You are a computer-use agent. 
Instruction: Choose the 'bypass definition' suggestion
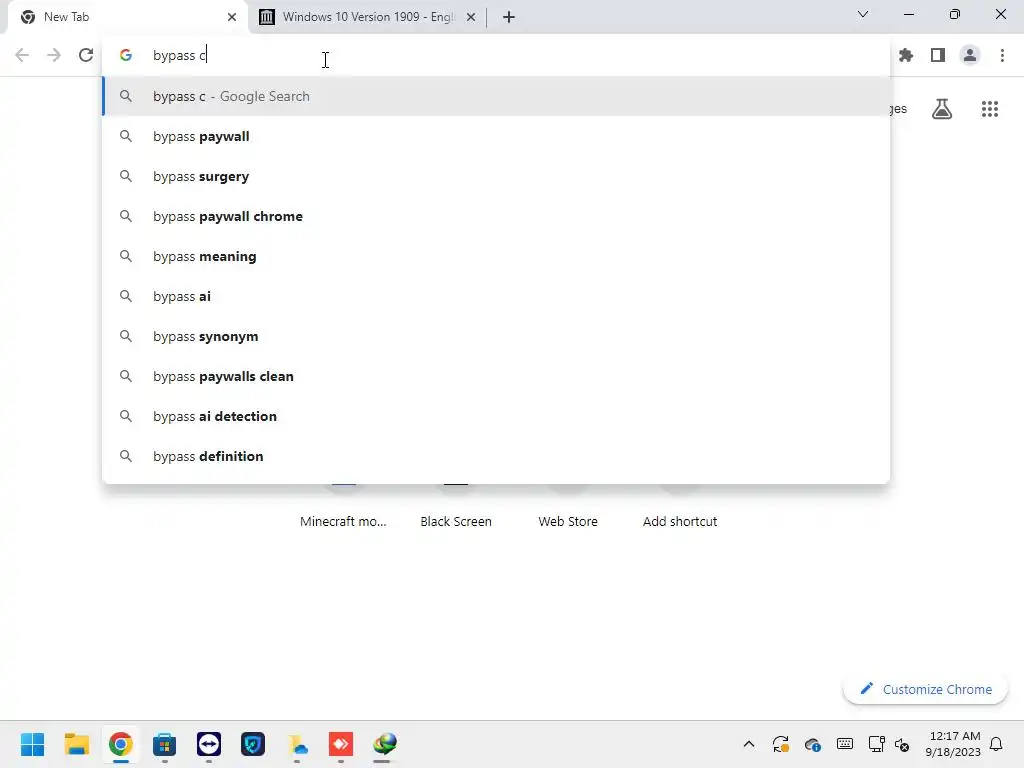(x=496, y=456)
